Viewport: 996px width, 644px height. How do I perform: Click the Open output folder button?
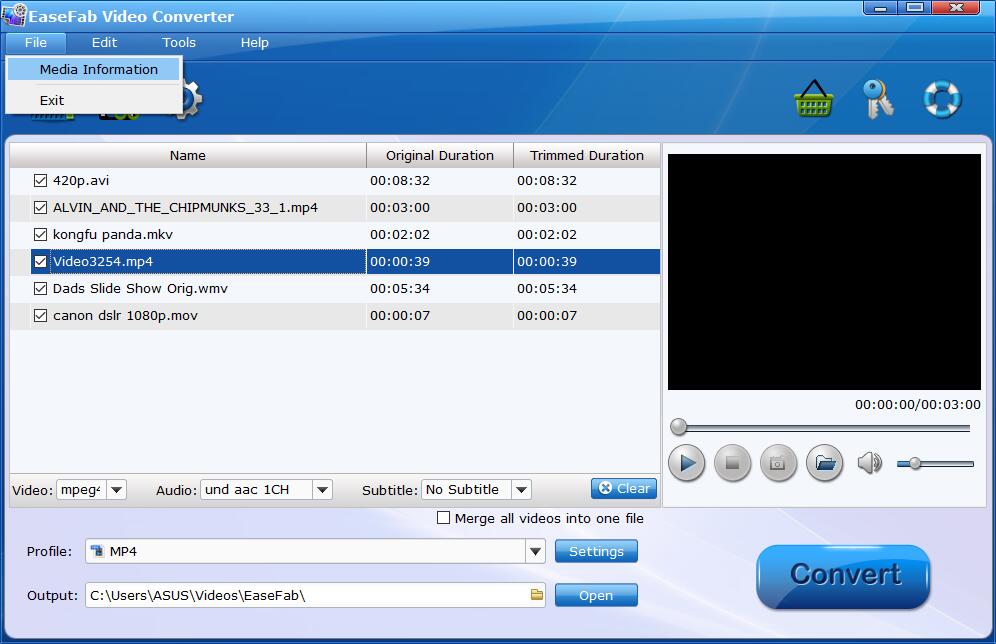pyautogui.click(x=596, y=595)
